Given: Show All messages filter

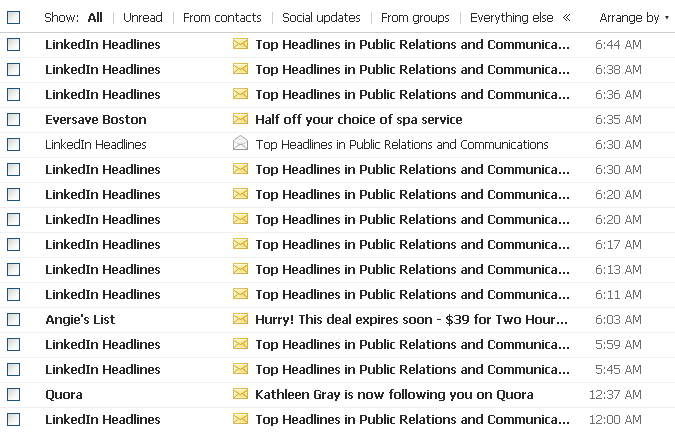Looking at the screenshot, I should (x=95, y=18).
